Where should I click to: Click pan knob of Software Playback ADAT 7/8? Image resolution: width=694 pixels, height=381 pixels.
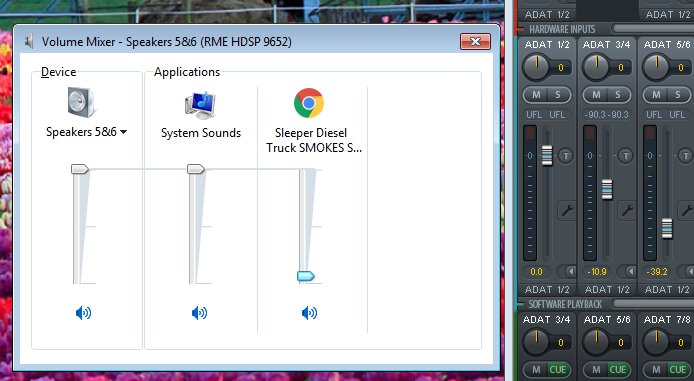coord(656,341)
